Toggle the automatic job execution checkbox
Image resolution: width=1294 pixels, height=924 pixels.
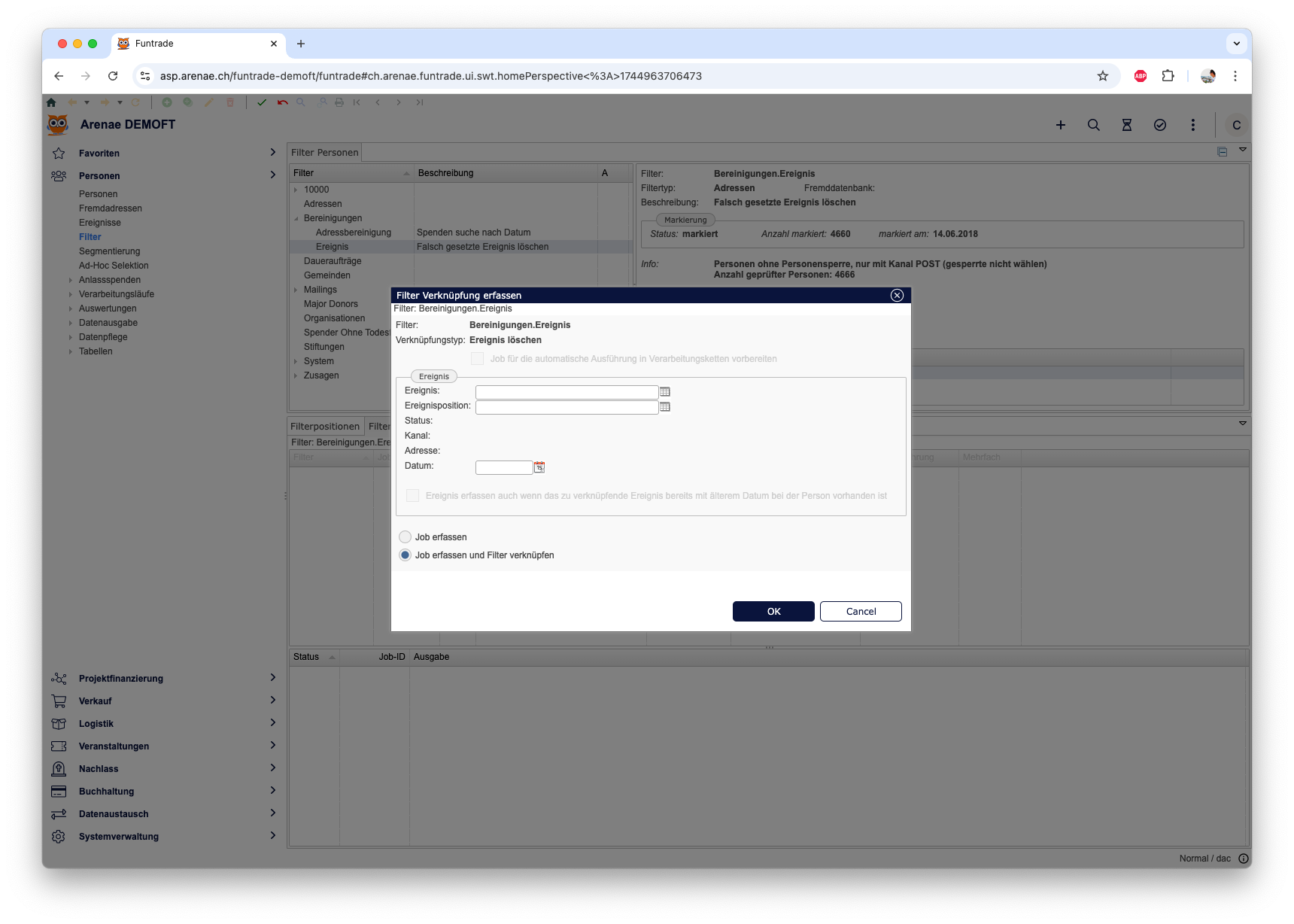pos(477,359)
